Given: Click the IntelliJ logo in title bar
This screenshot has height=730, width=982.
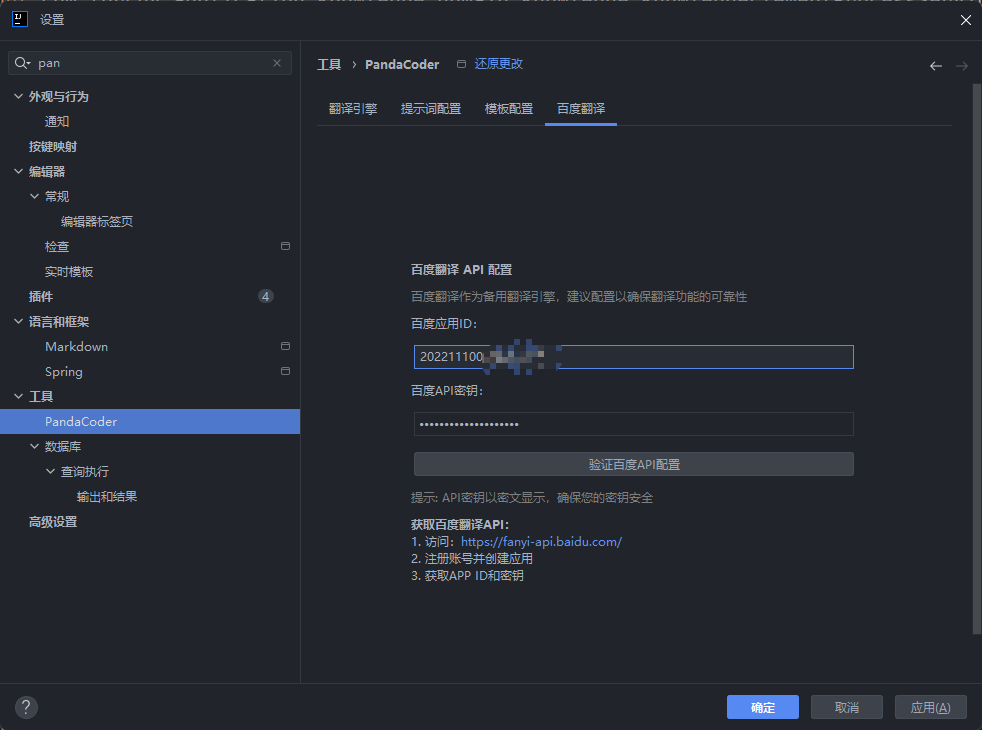Looking at the screenshot, I should click(20, 19).
